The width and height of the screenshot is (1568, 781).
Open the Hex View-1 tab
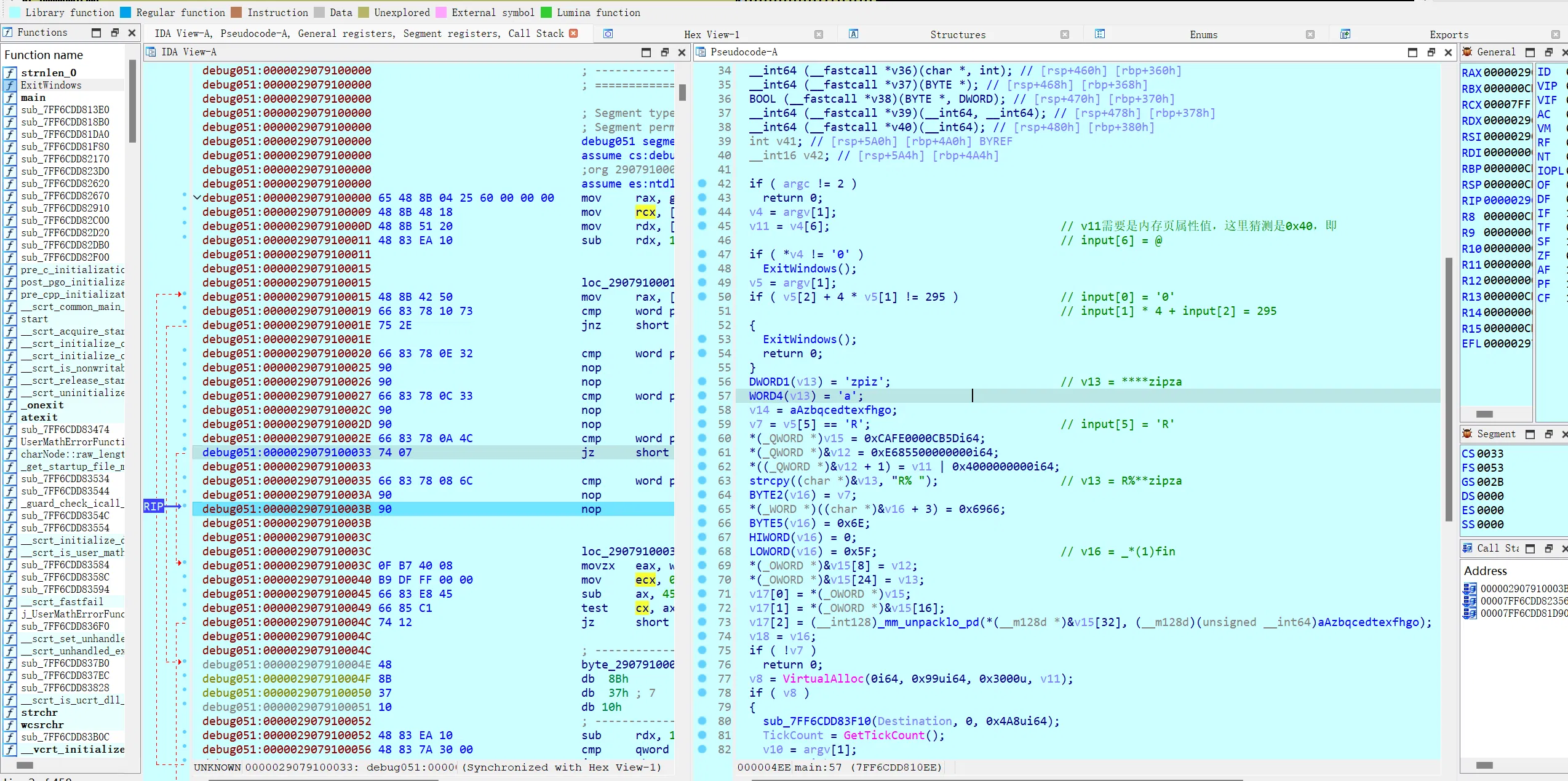711,34
